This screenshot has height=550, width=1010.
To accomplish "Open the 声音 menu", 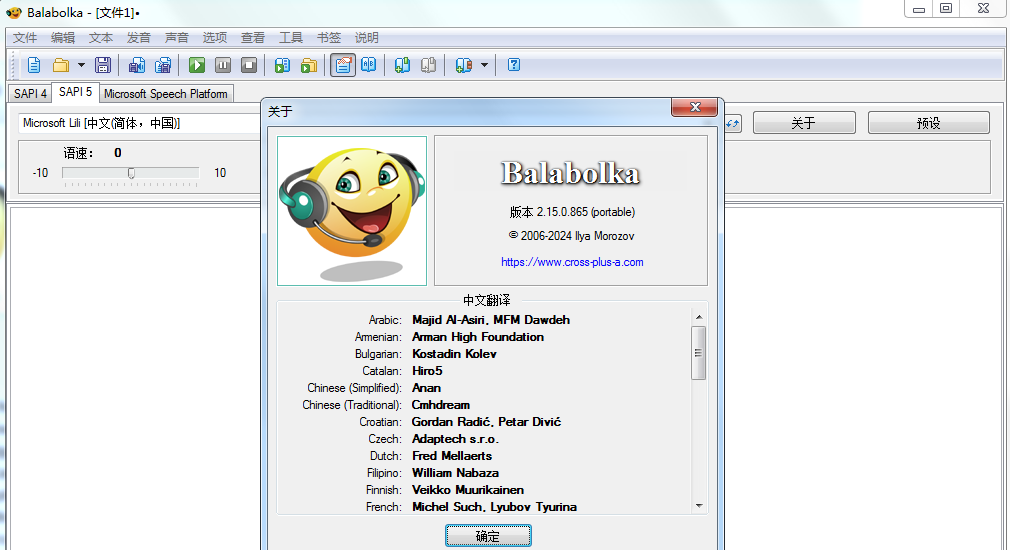I will [176, 38].
